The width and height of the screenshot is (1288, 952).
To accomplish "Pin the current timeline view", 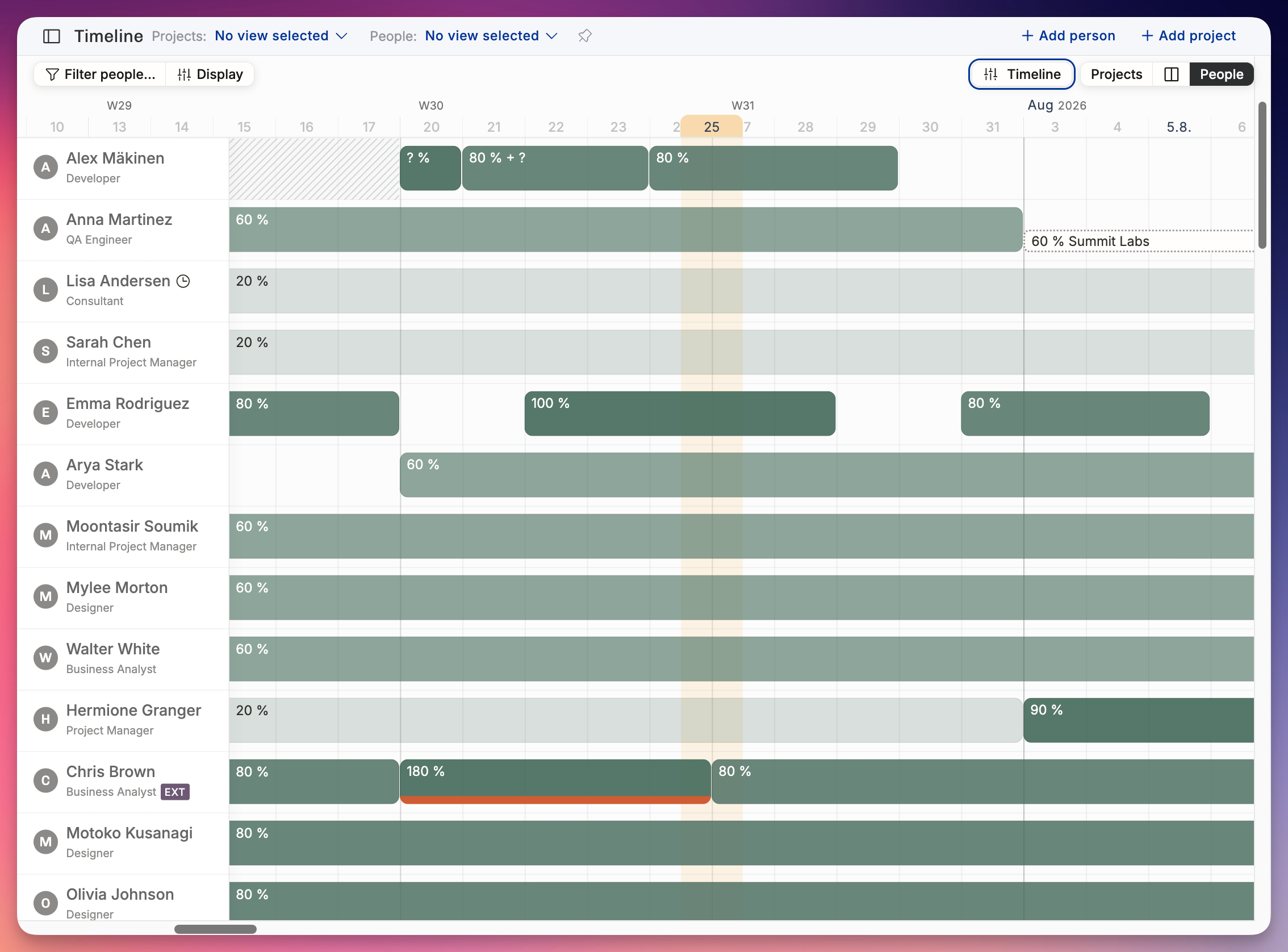I will click(x=585, y=36).
